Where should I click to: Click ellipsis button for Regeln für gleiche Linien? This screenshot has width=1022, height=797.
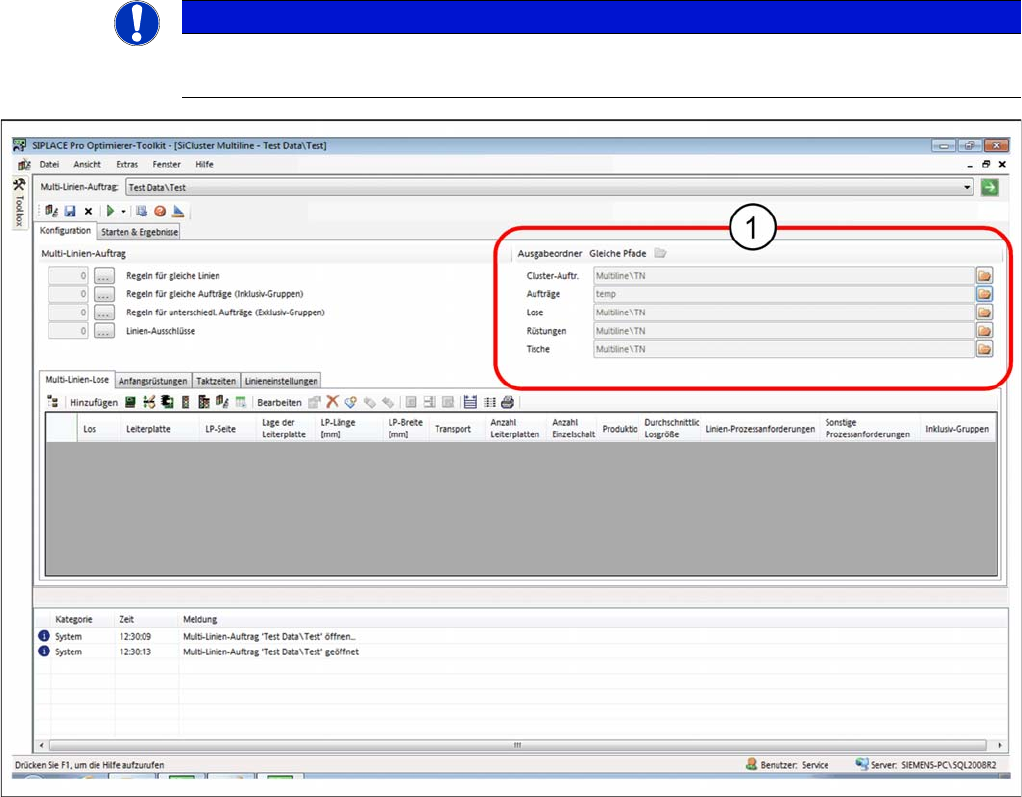(104, 275)
